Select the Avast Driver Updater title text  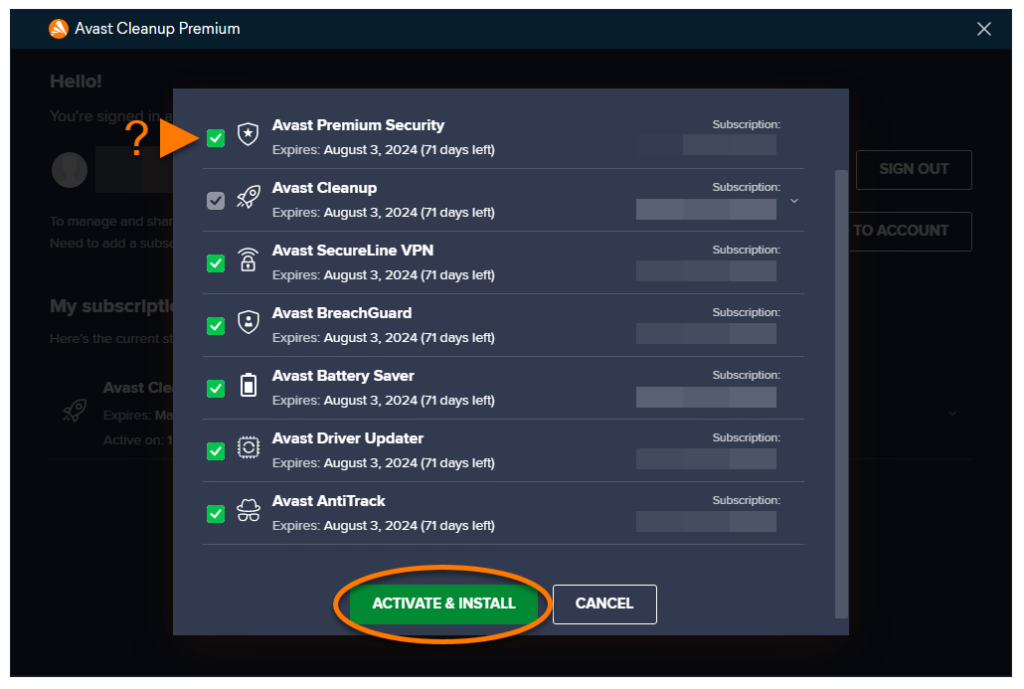coord(347,438)
